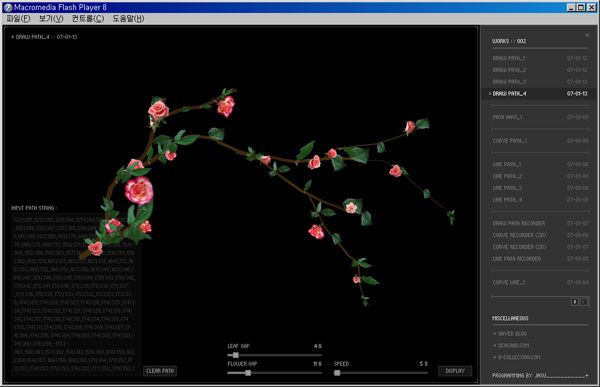Open CURVE RECORDER (3D) entry
This screenshot has width=600, height=387.
click(x=540, y=235)
